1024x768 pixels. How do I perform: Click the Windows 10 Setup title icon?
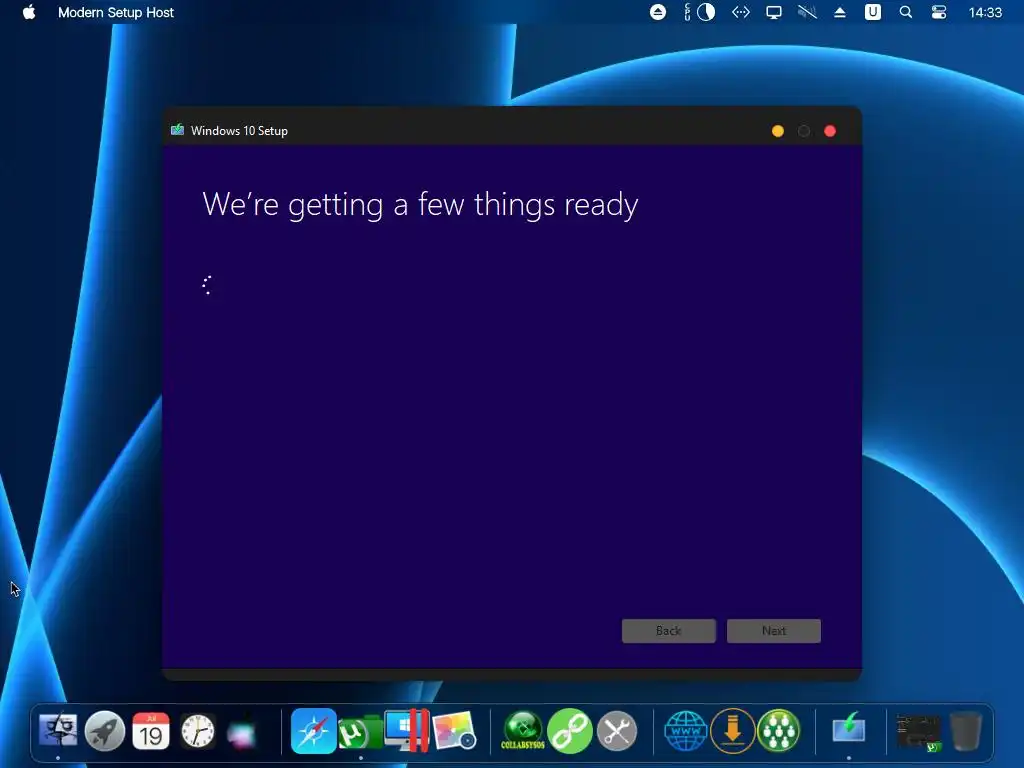point(177,130)
